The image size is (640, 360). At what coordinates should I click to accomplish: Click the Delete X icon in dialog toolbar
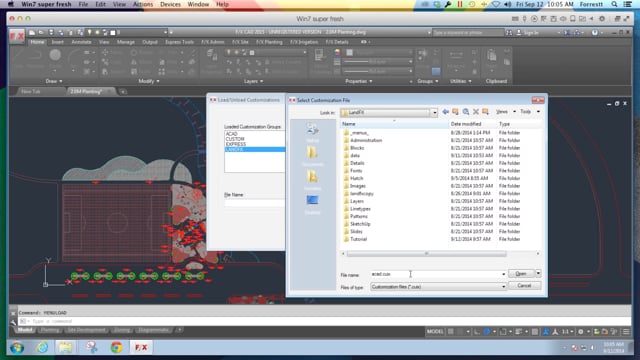point(476,112)
